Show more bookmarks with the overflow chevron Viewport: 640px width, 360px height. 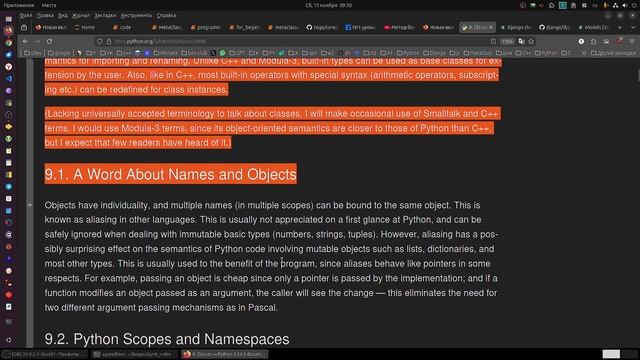[x=584, y=53]
